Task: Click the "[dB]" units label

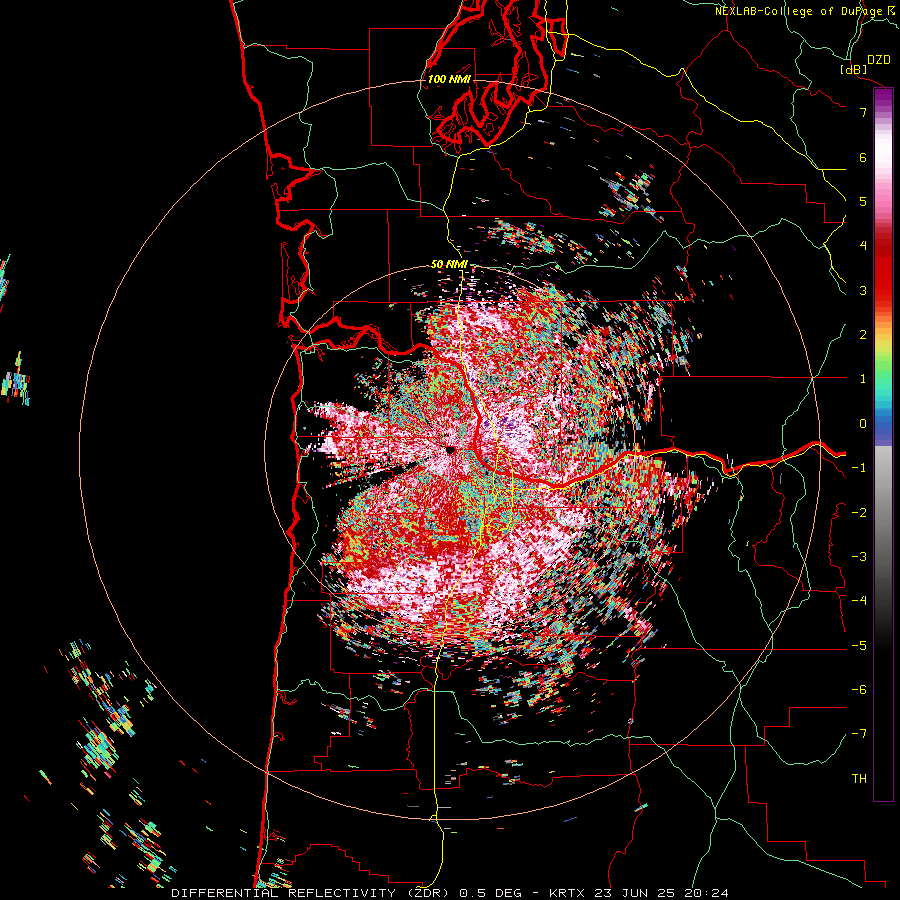Action: [854, 69]
